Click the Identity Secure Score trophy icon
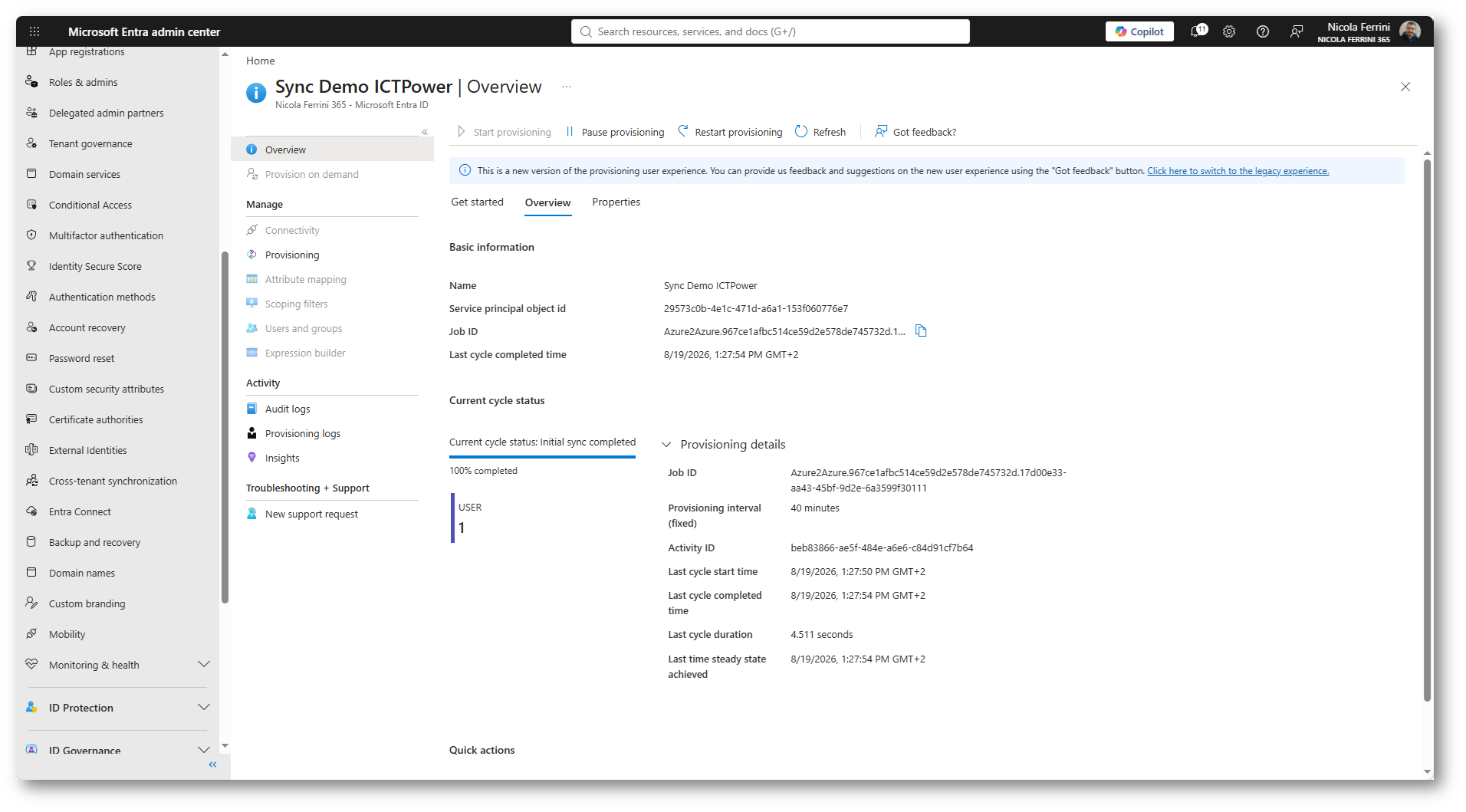 (x=31, y=266)
